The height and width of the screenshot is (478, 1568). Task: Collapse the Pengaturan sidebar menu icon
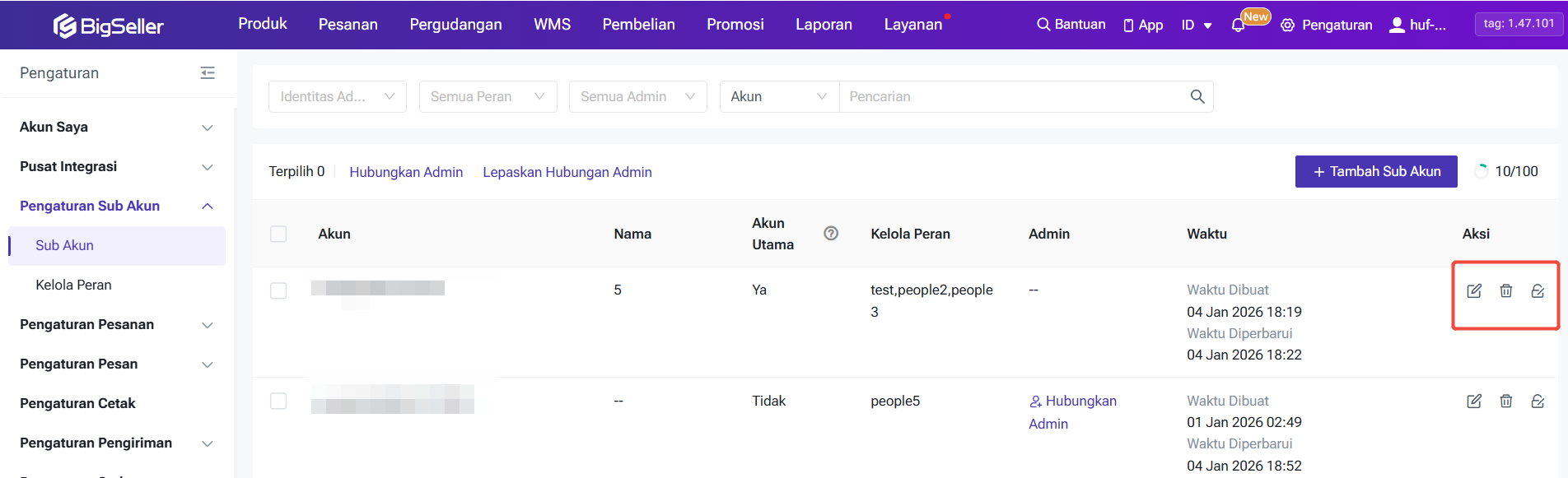click(x=208, y=73)
